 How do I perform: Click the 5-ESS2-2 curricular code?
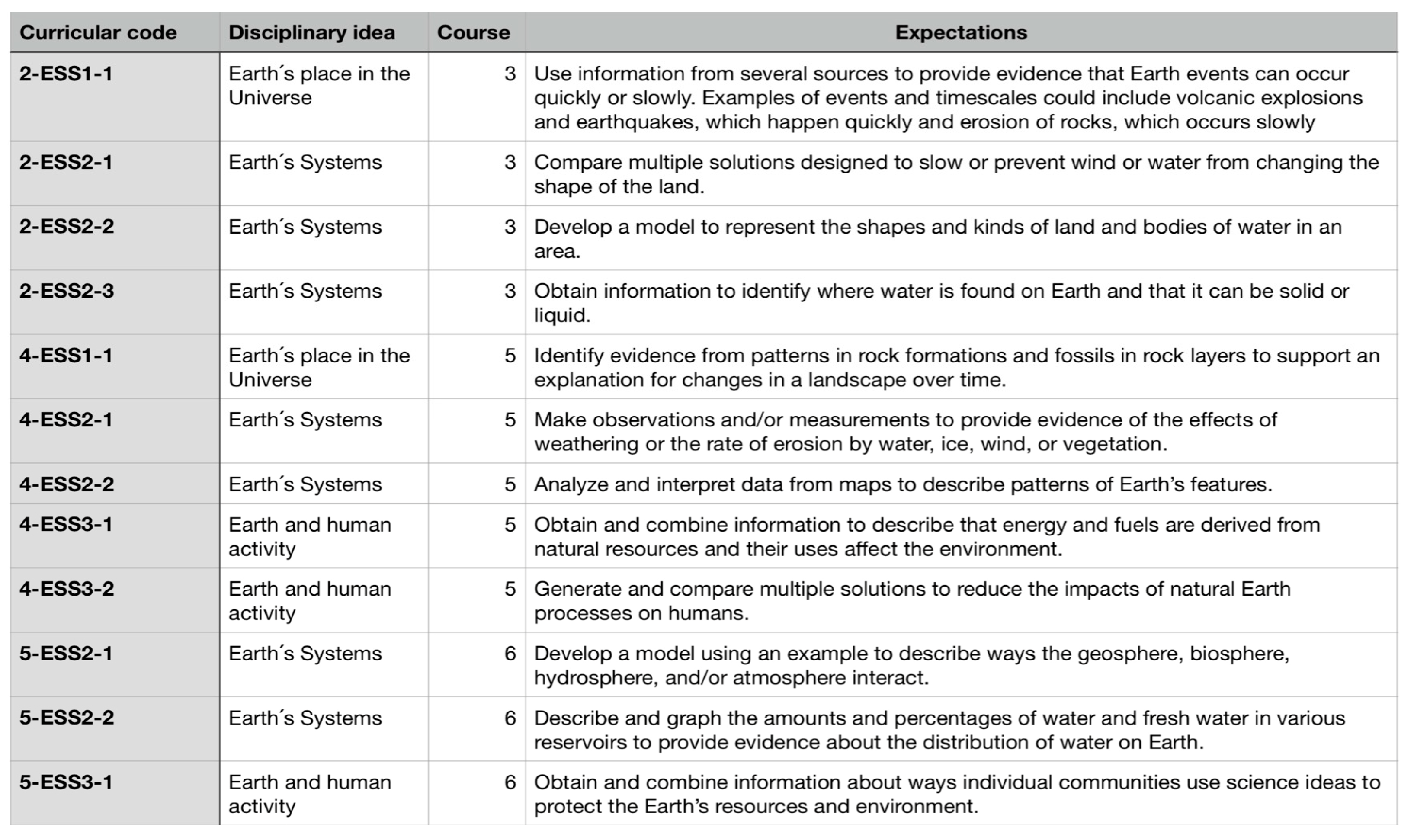coord(67,718)
